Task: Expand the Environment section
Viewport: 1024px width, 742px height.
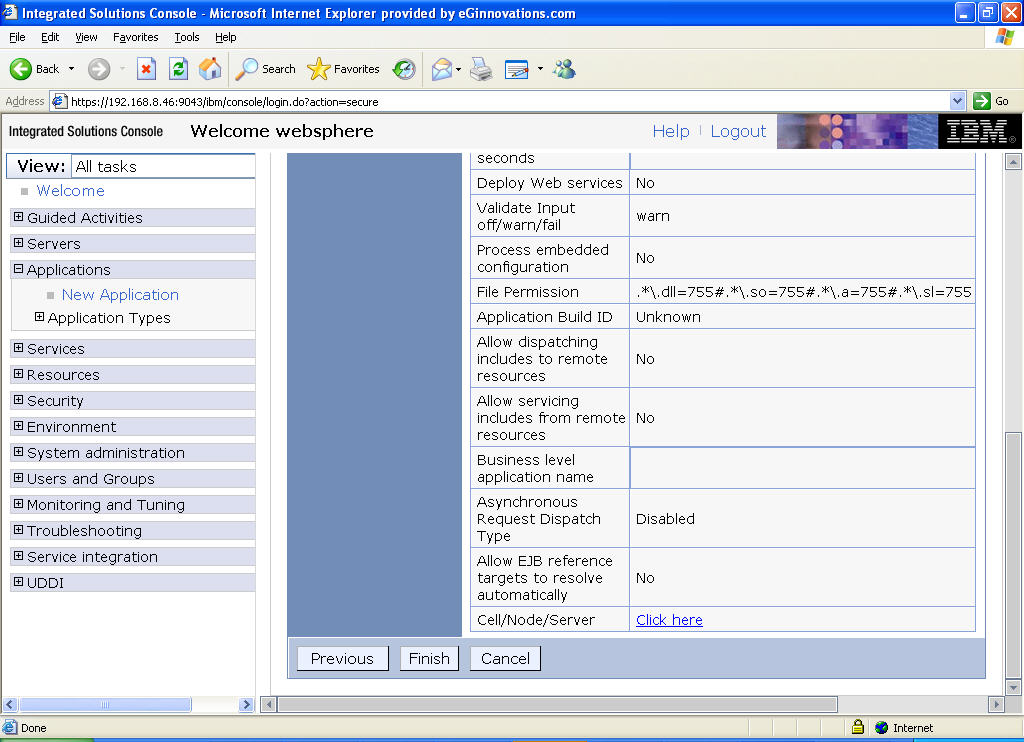Action: point(18,426)
